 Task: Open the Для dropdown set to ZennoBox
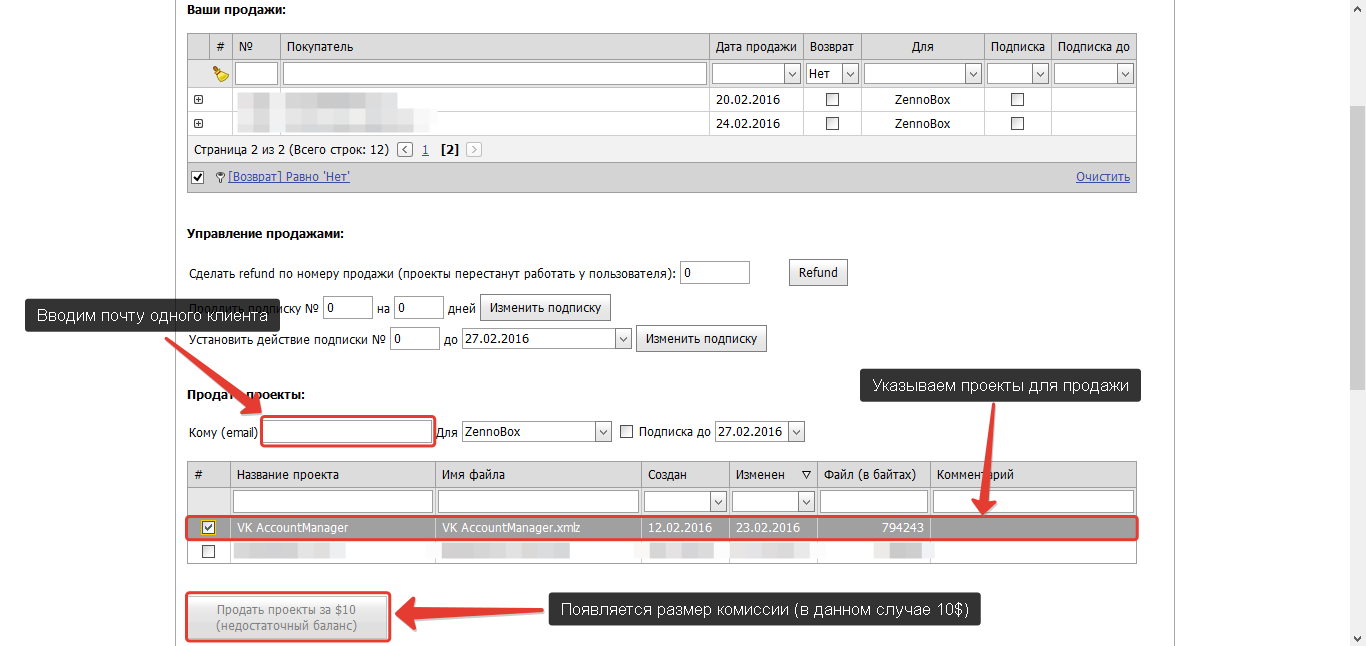pos(602,432)
